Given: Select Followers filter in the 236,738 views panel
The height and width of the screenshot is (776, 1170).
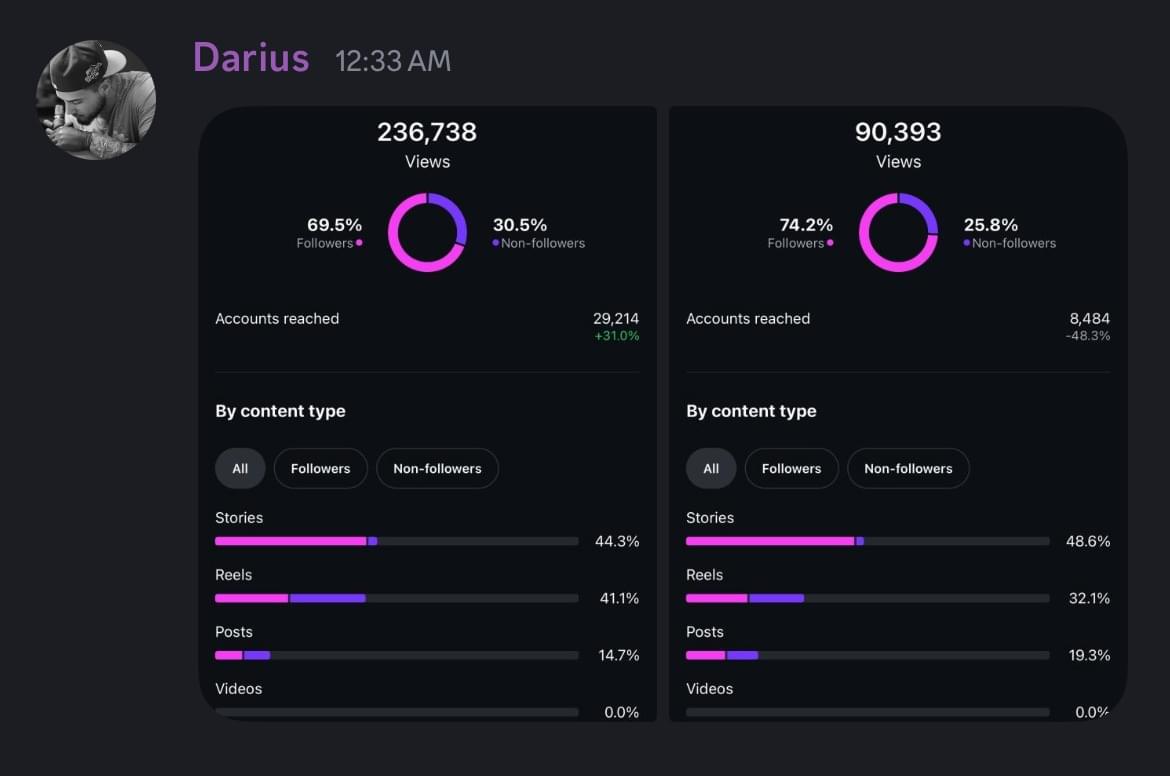Looking at the screenshot, I should (320, 468).
